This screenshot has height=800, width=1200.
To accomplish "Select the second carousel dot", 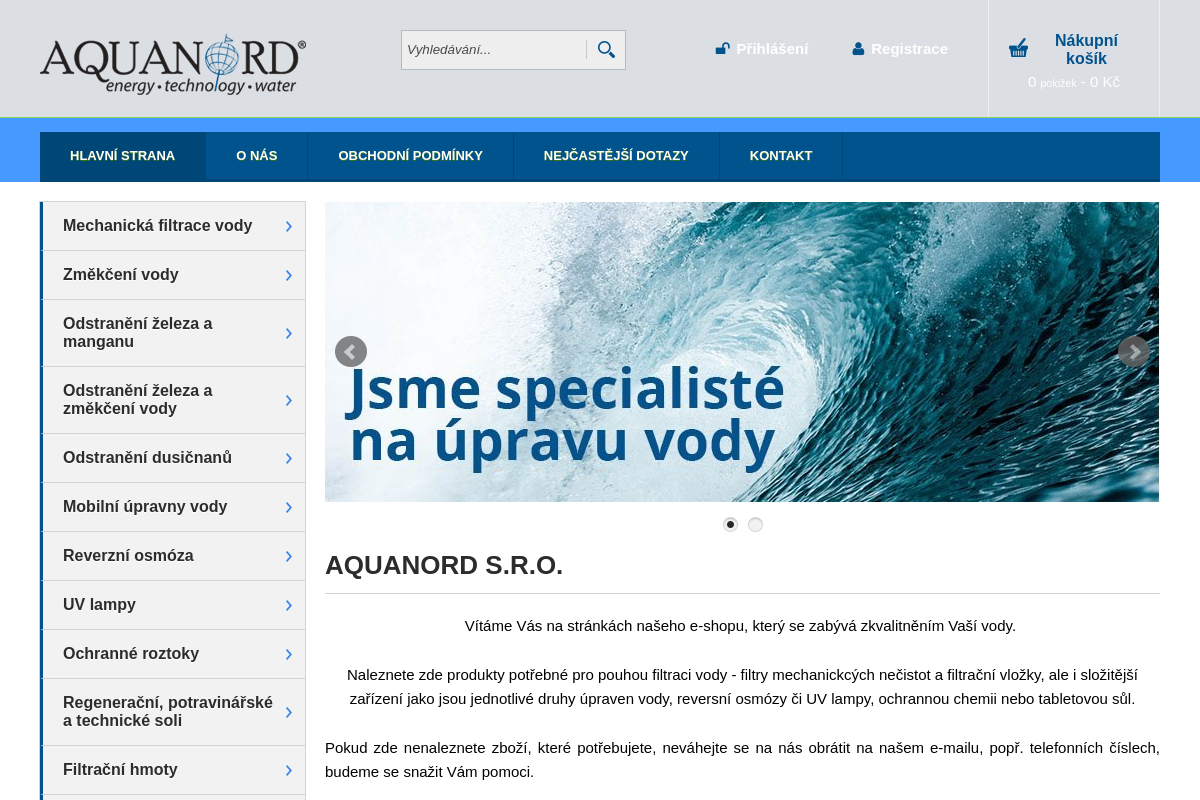I will (x=755, y=524).
